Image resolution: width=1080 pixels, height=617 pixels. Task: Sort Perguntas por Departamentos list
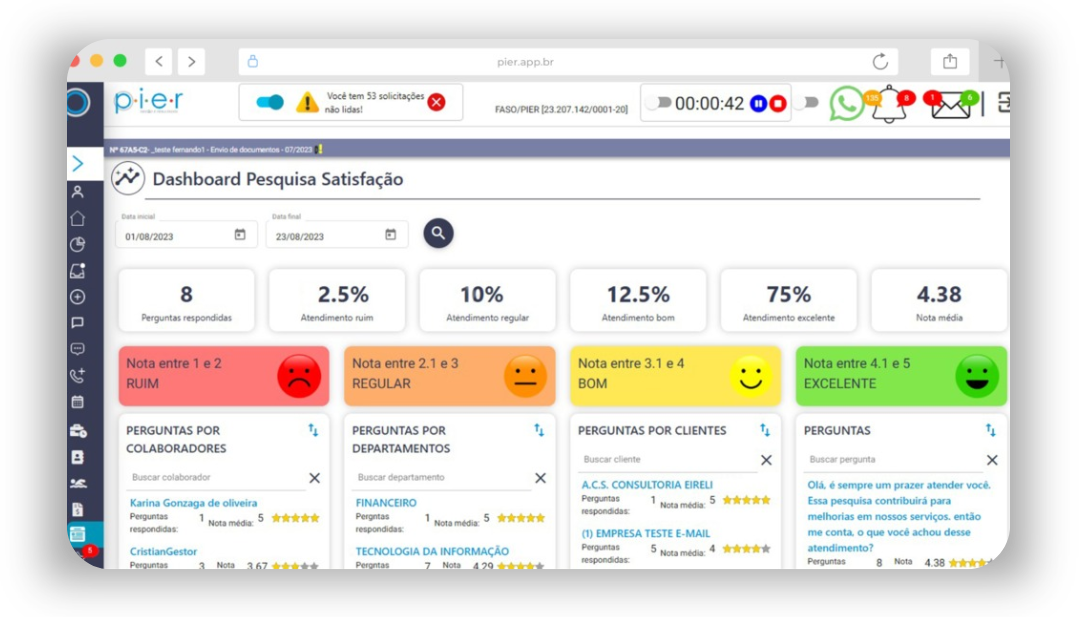point(539,430)
